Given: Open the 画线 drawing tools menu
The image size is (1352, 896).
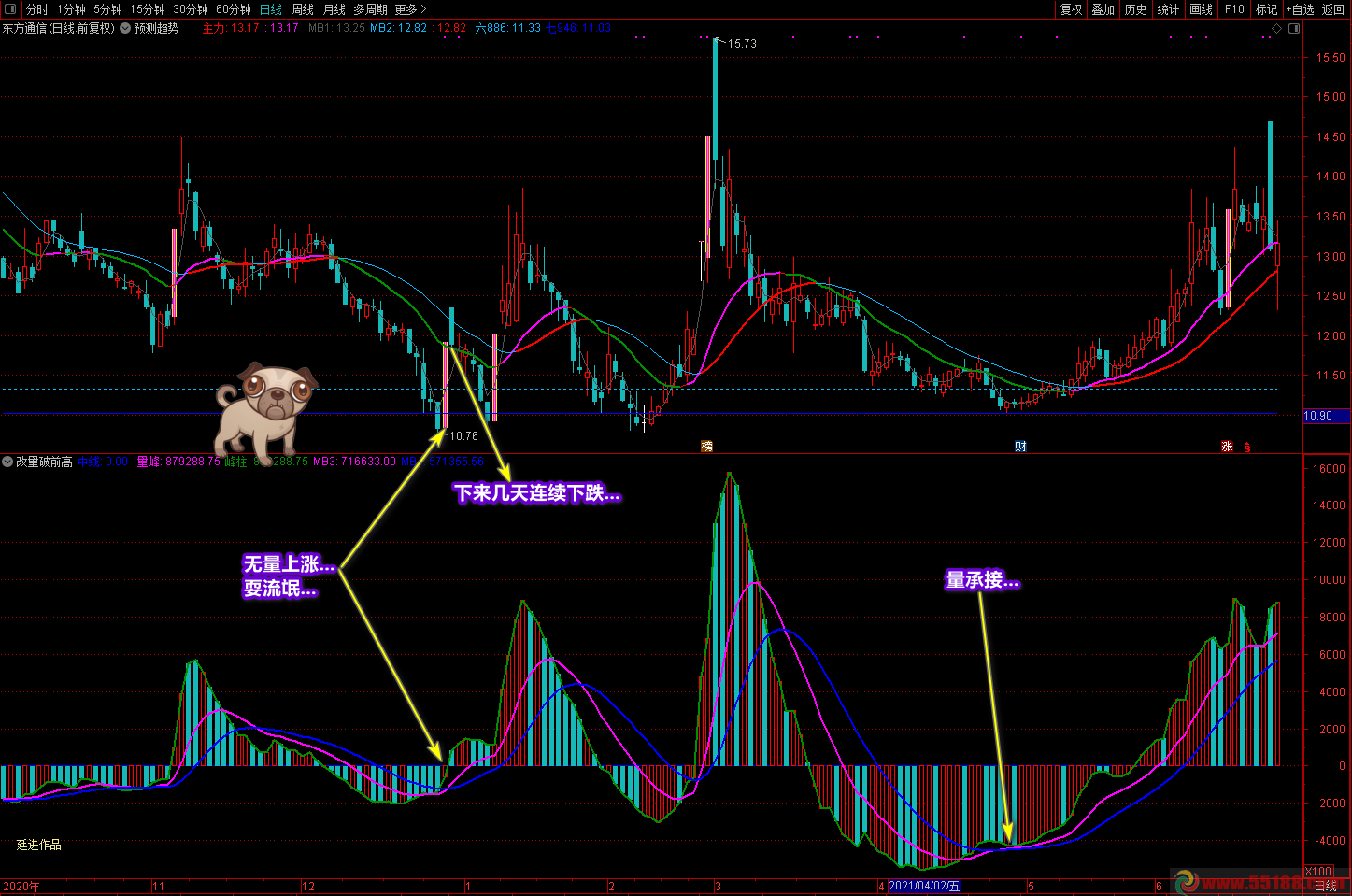Looking at the screenshot, I should (x=1201, y=9).
